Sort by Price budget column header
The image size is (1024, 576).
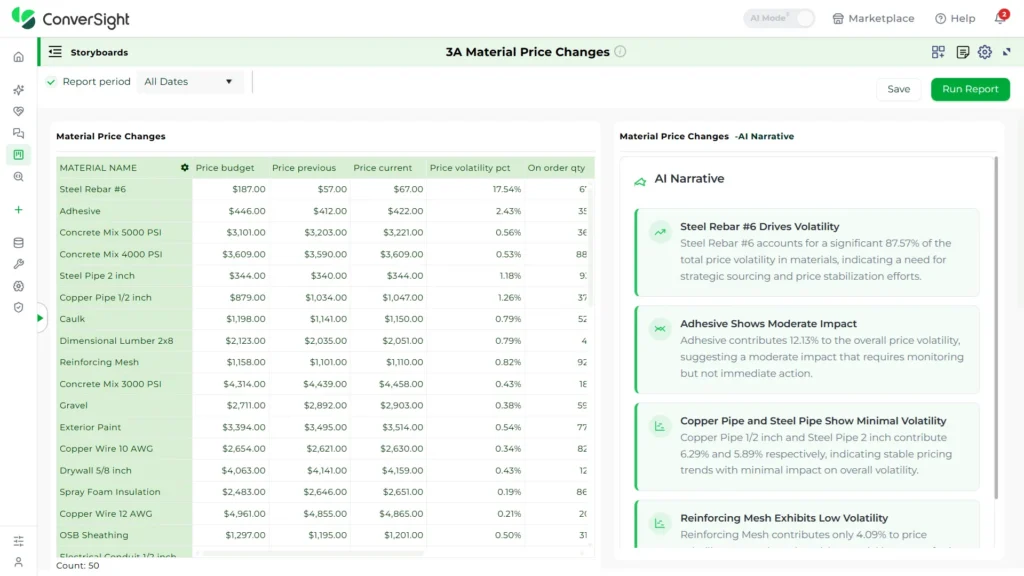pos(225,168)
